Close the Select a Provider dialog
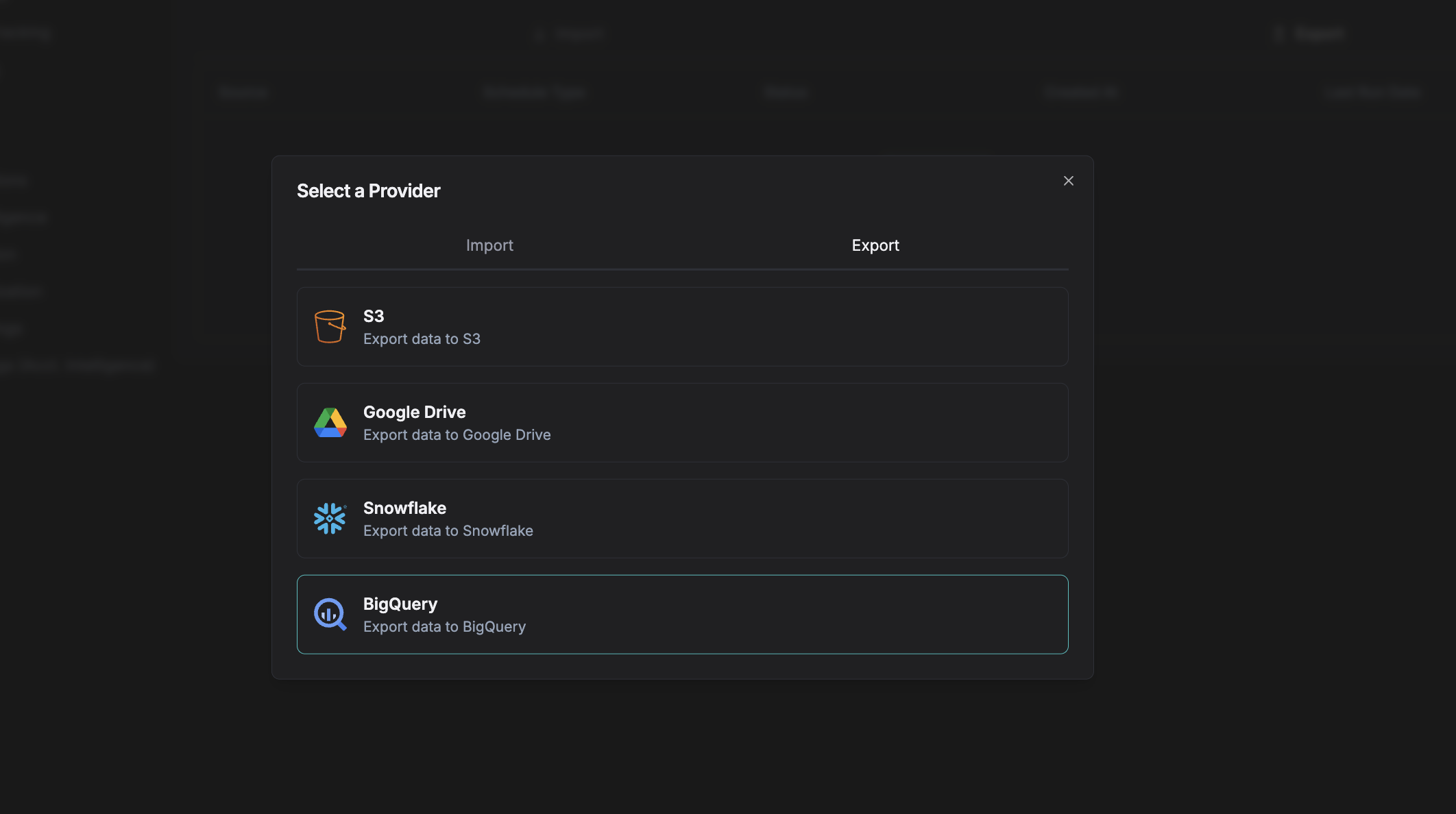This screenshot has height=814, width=1456. [x=1069, y=181]
